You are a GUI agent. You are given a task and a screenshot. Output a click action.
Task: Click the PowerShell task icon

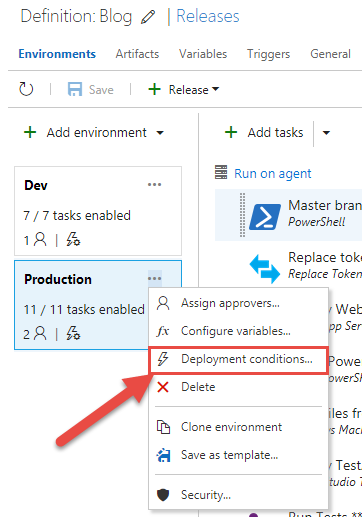coord(265,217)
